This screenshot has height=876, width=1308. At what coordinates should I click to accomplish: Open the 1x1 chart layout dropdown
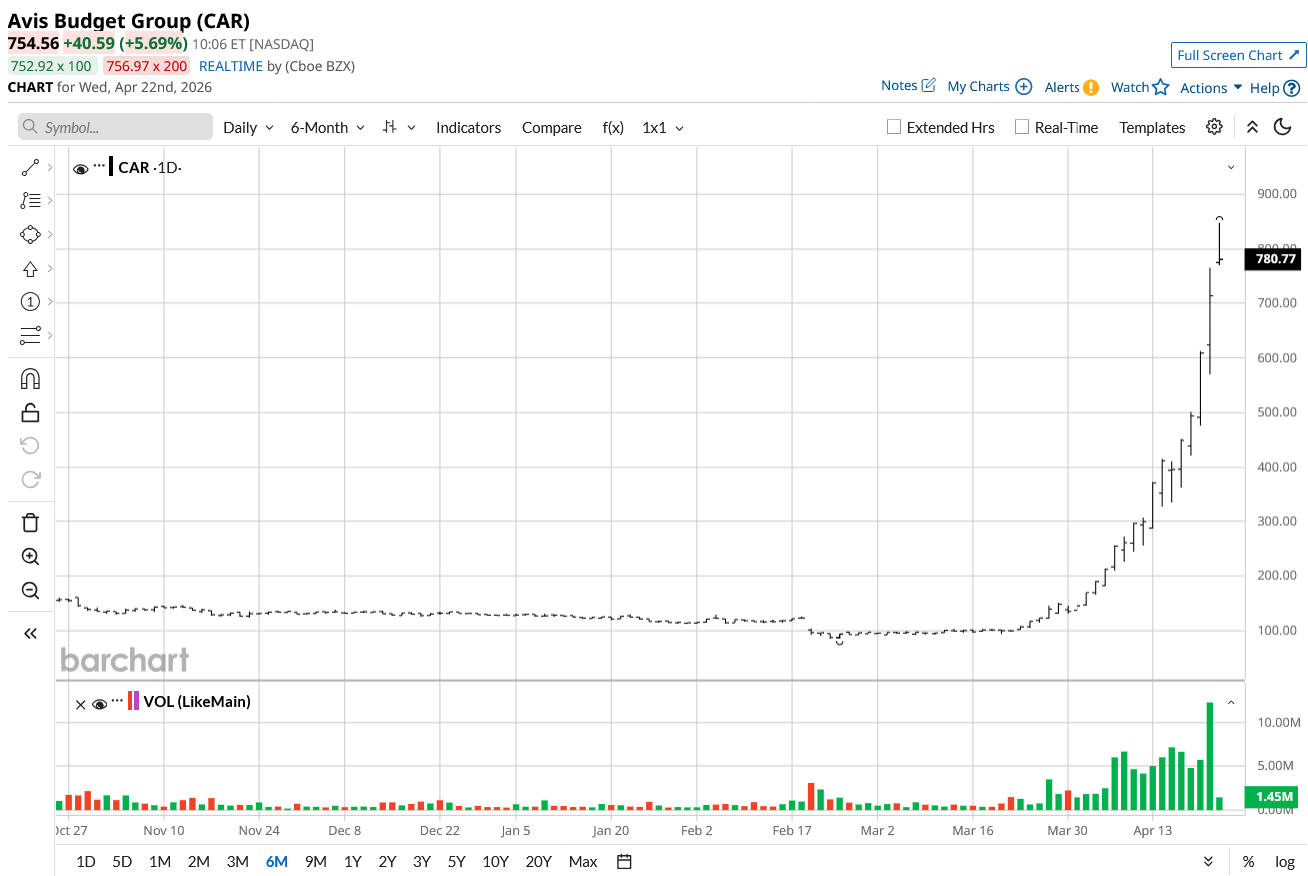pos(663,127)
